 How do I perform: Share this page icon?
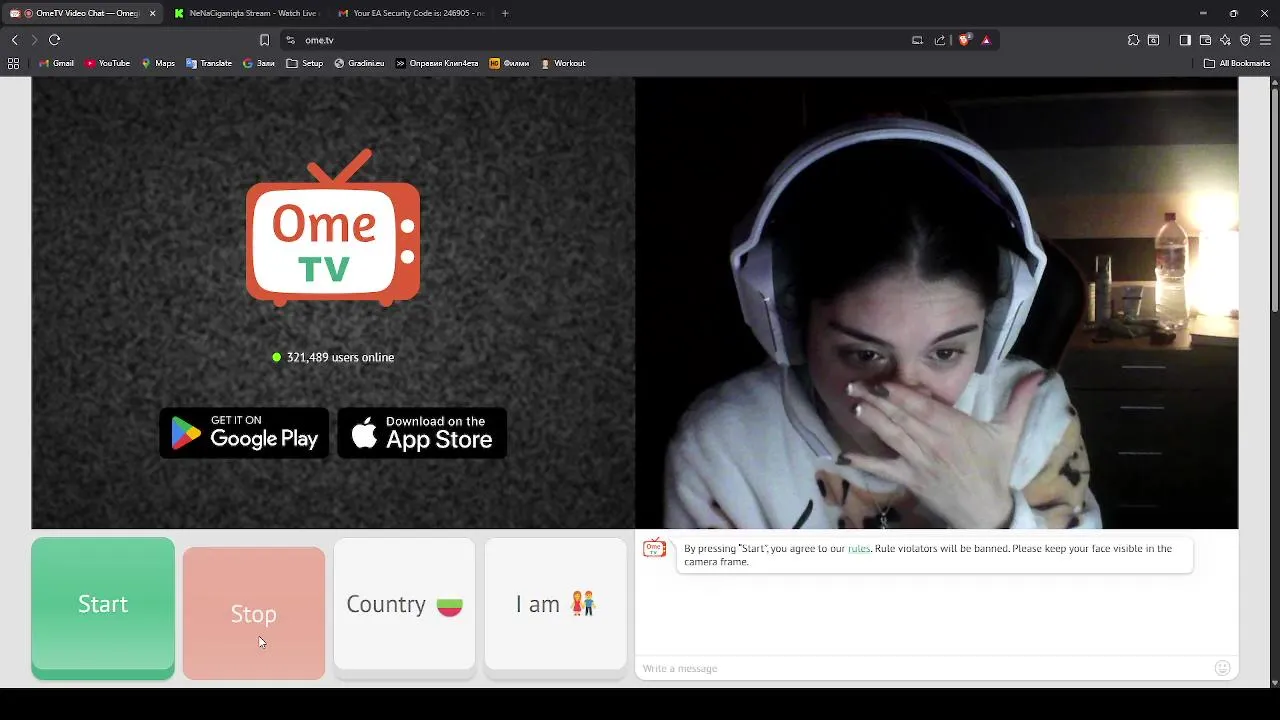[x=940, y=40]
